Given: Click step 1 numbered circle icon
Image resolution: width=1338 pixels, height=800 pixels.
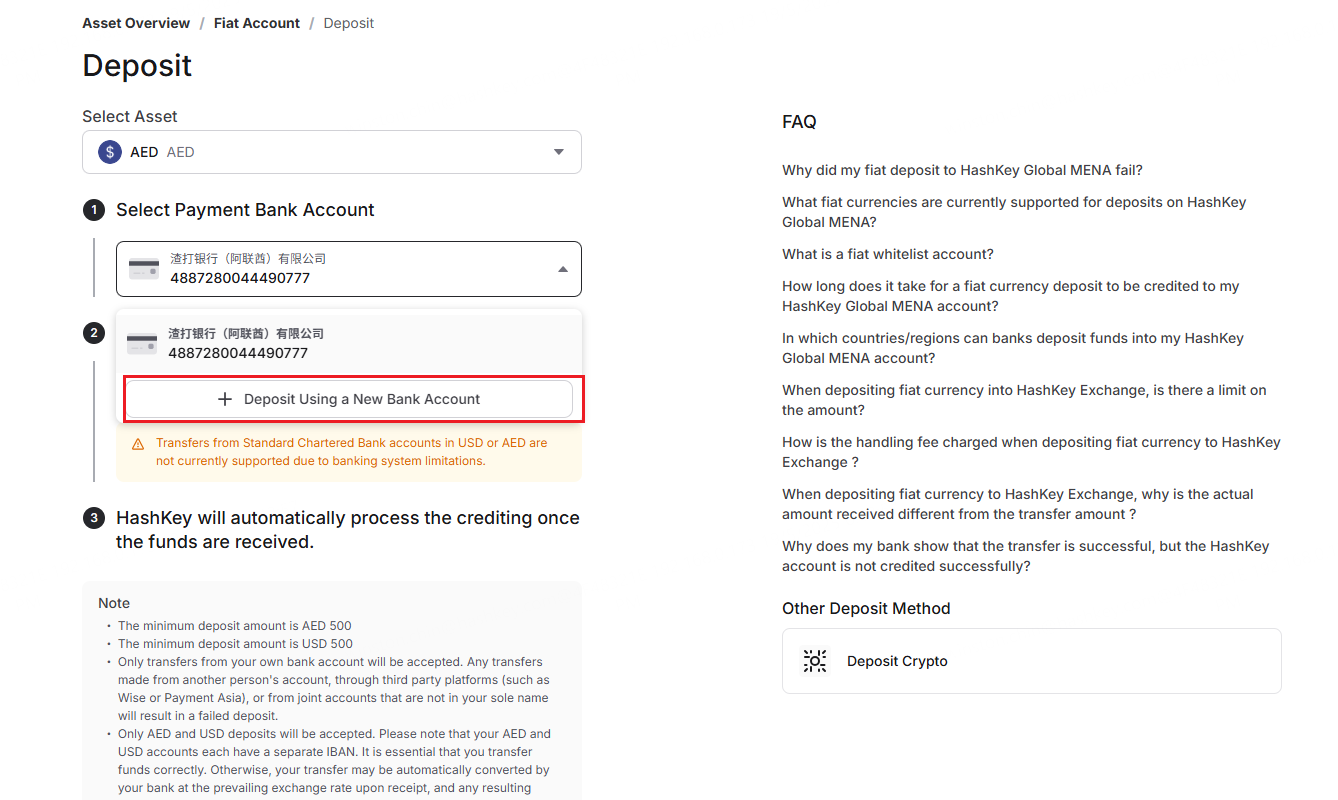Looking at the screenshot, I should coord(94,210).
